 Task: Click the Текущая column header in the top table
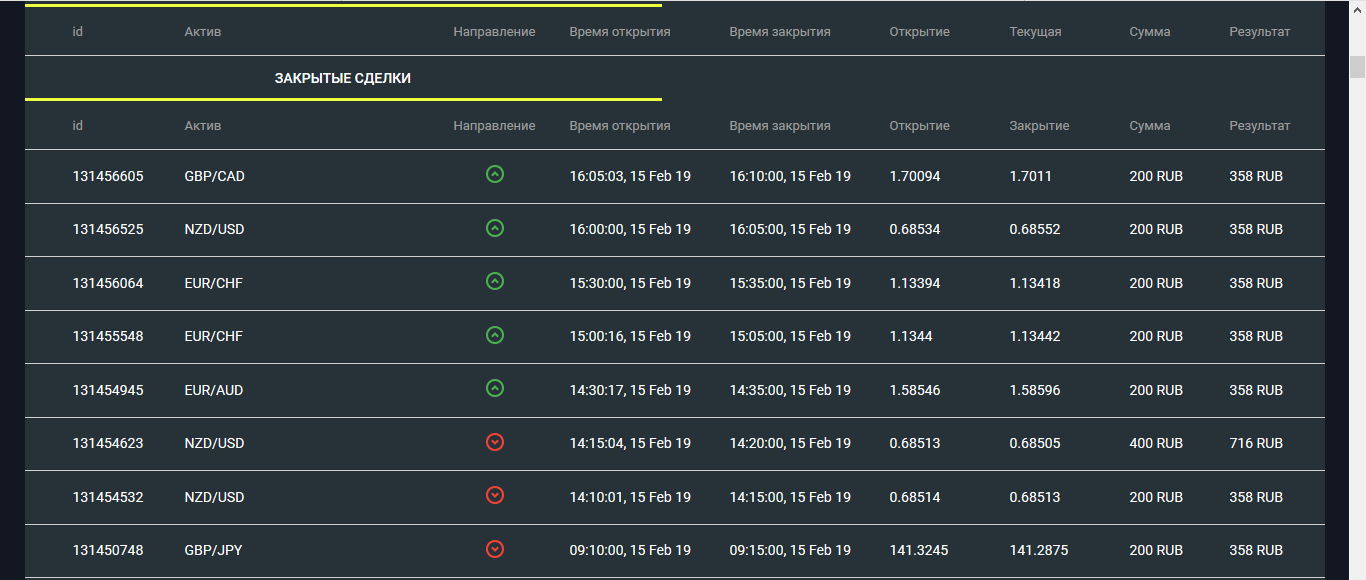1036,32
